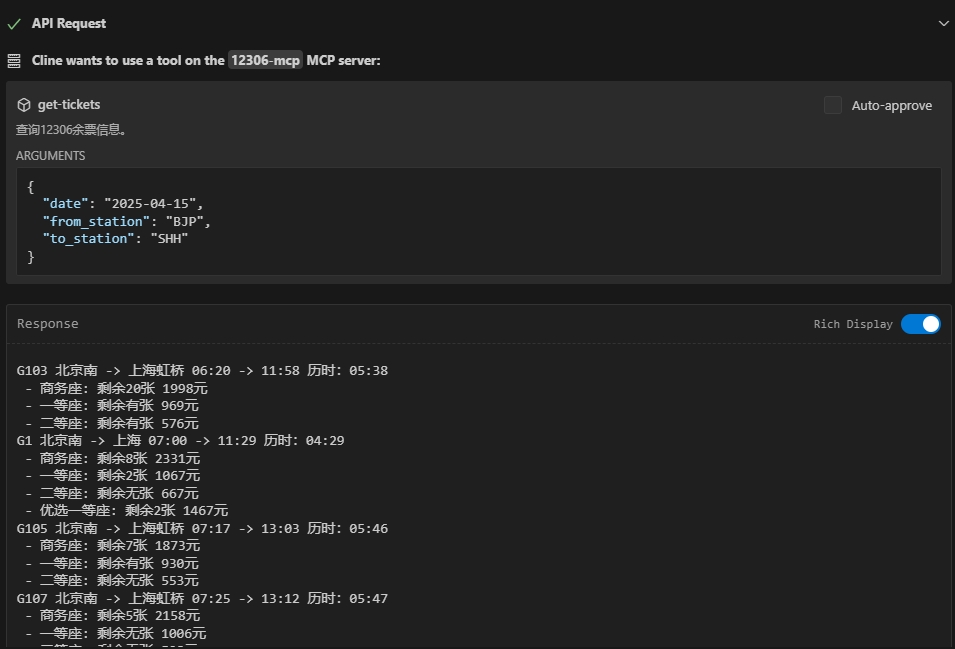The width and height of the screenshot is (955, 649).
Task: Click the "from_station" BJP argument line
Action: 126,221
